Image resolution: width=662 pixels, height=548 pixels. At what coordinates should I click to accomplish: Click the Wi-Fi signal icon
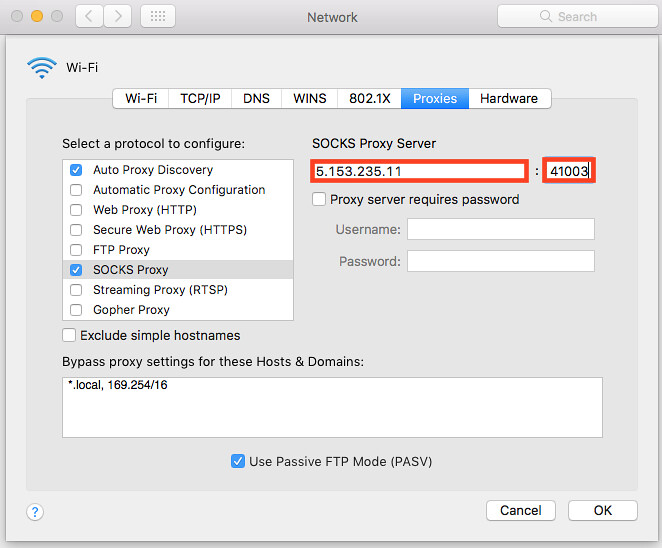pos(42,69)
